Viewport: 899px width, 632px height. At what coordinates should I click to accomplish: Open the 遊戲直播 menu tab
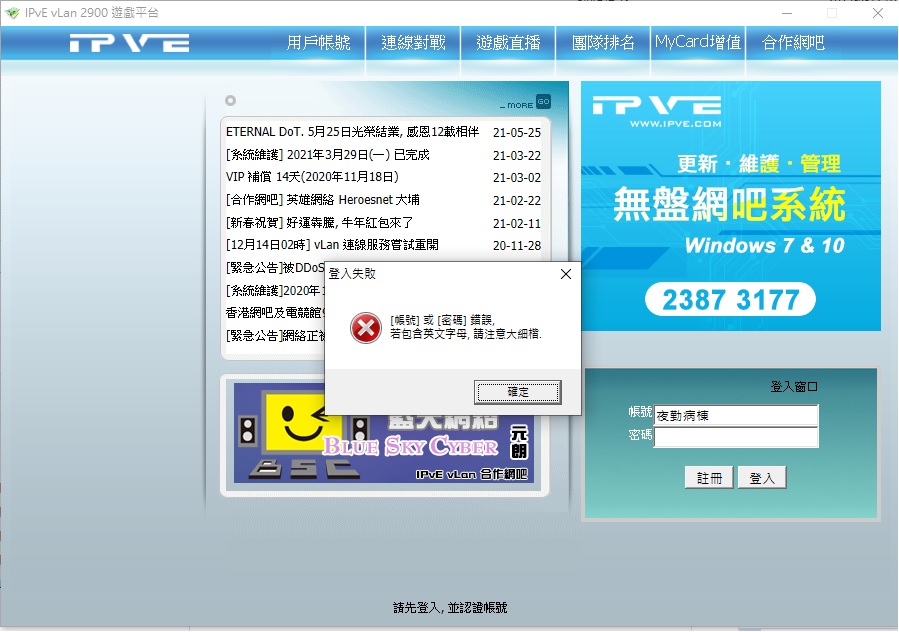(x=509, y=42)
